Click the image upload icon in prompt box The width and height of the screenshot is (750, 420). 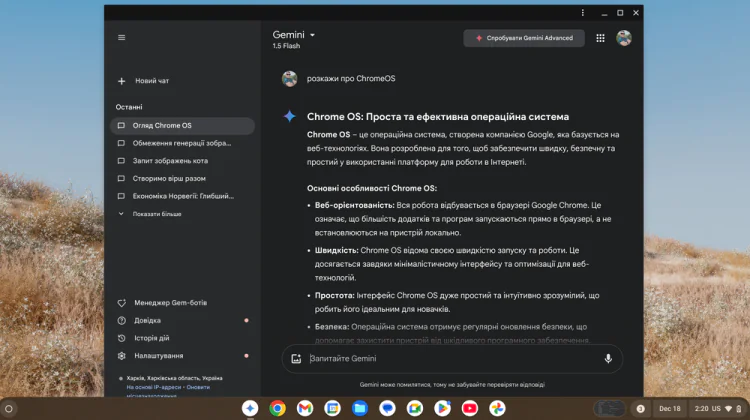pos(296,359)
